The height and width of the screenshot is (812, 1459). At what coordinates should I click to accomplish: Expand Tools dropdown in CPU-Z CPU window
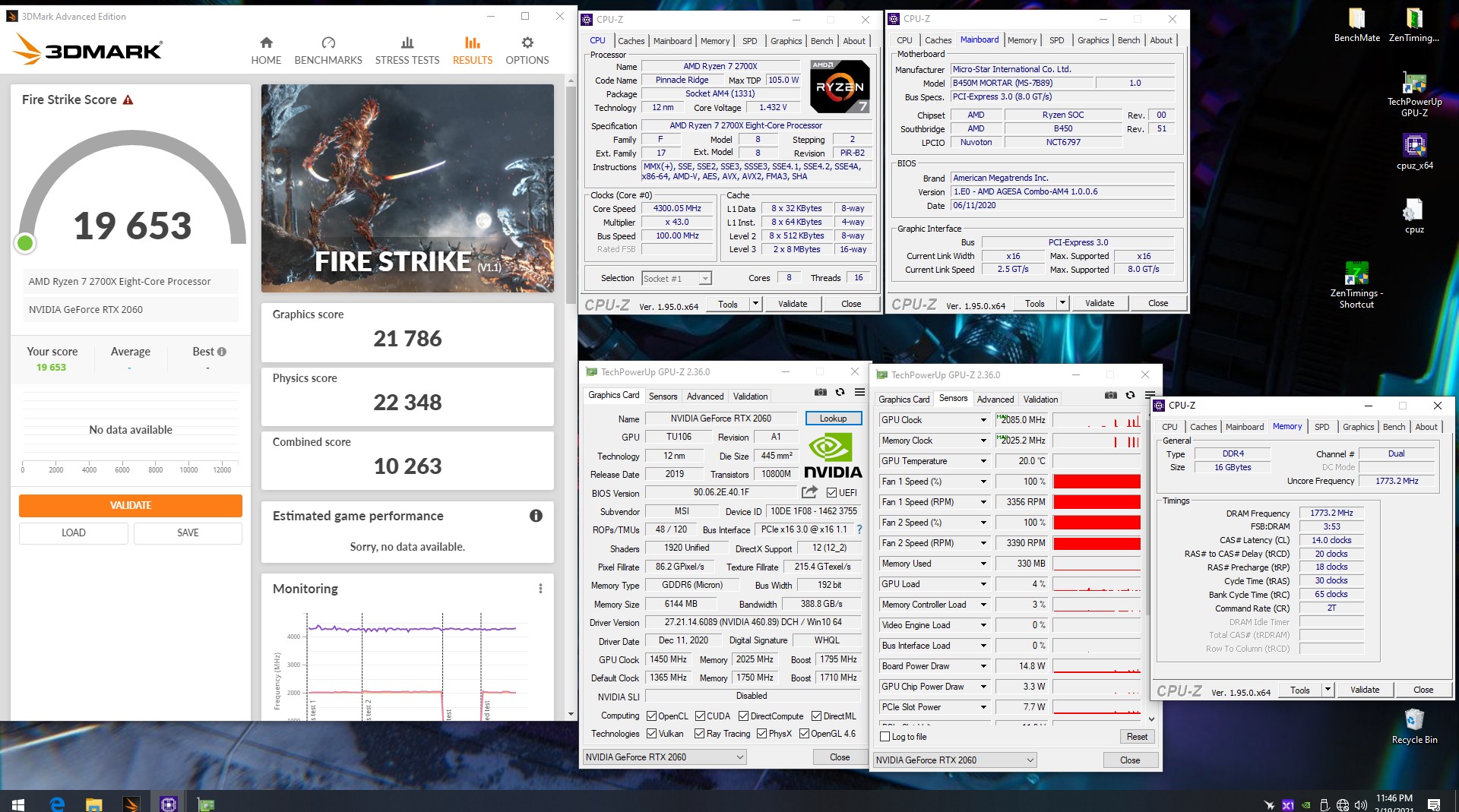pos(755,304)
